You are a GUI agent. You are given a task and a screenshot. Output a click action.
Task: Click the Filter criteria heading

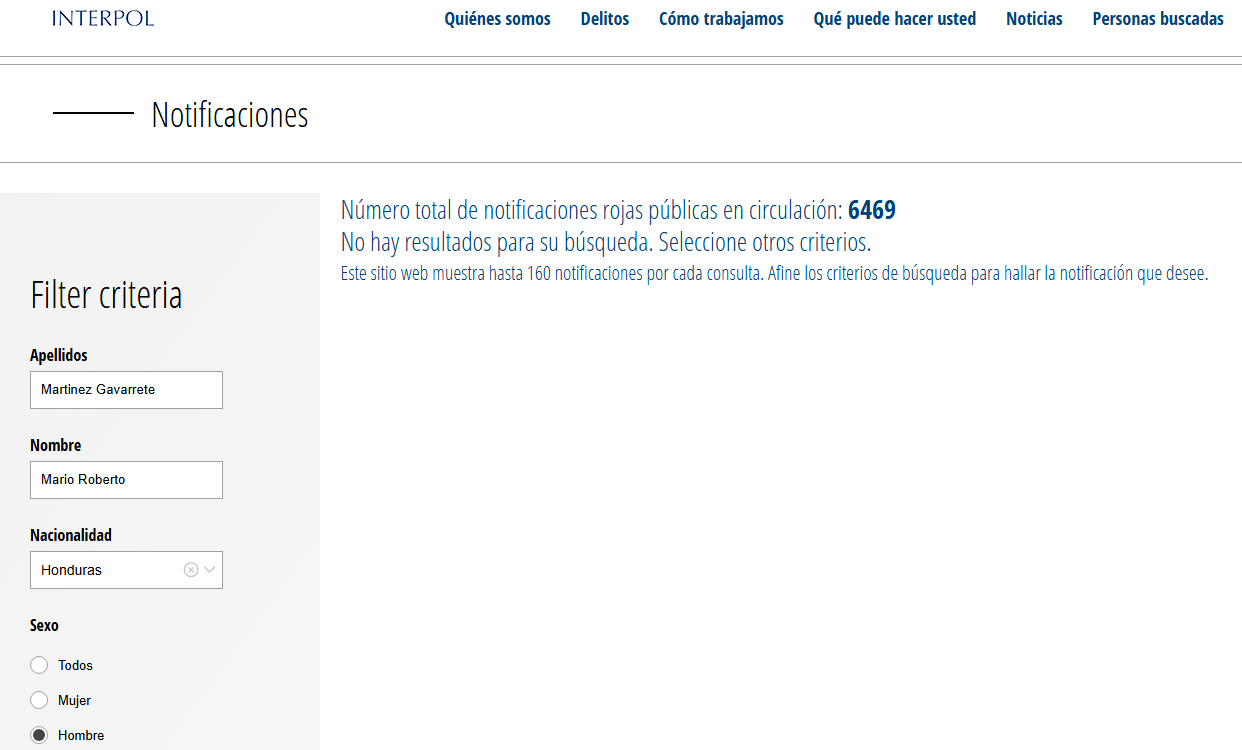pyautogui.click(x=106, y=296)
